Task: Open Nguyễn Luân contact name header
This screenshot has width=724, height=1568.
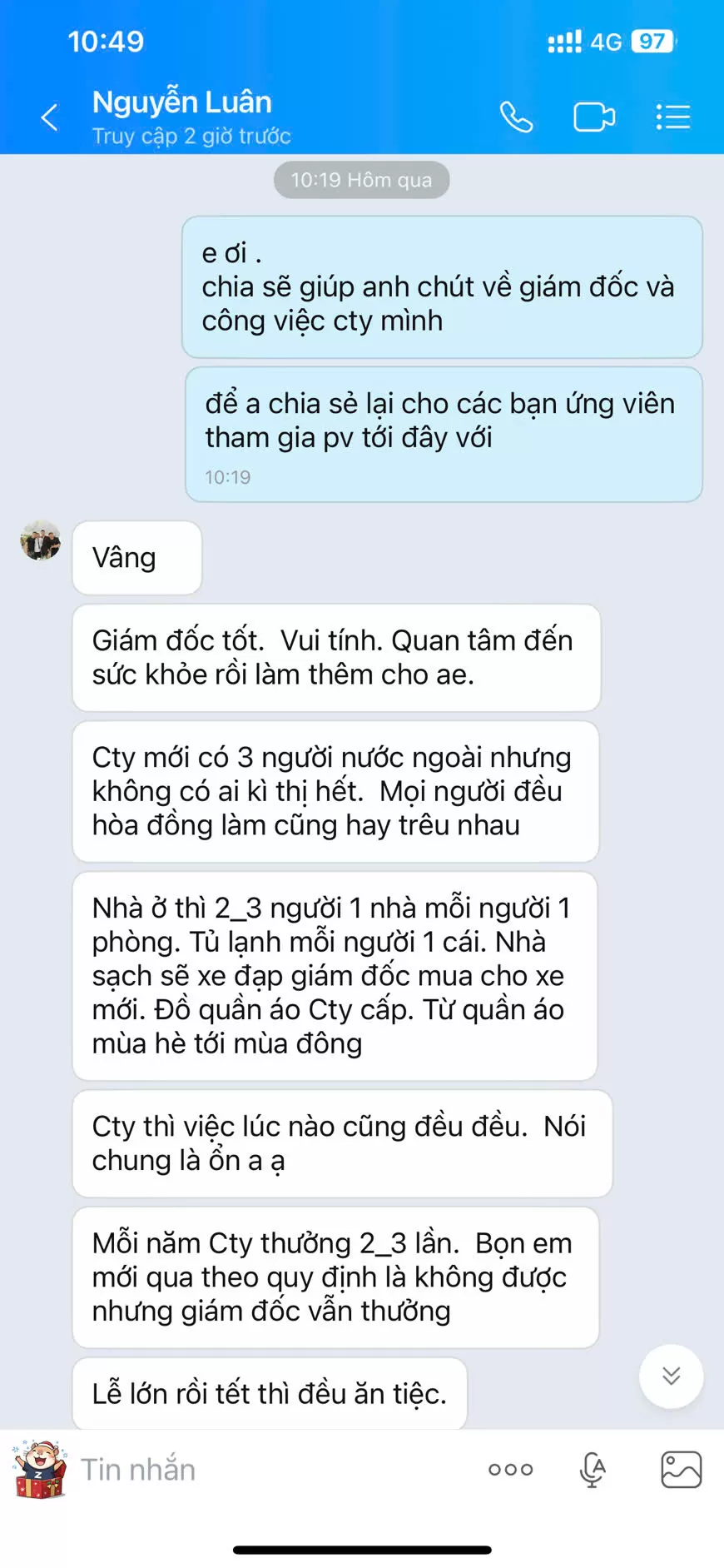Action: [182, 102]
